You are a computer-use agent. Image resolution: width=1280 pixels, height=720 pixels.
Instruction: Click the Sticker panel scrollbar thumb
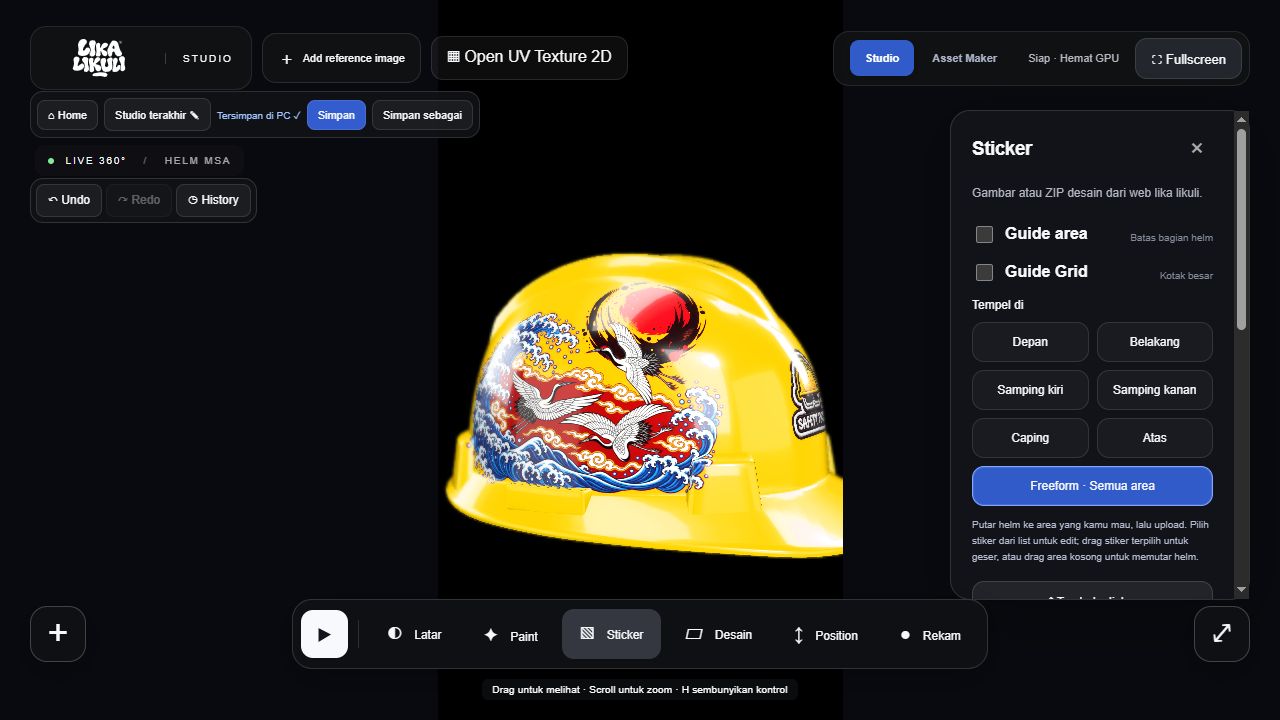(1241, 229)
